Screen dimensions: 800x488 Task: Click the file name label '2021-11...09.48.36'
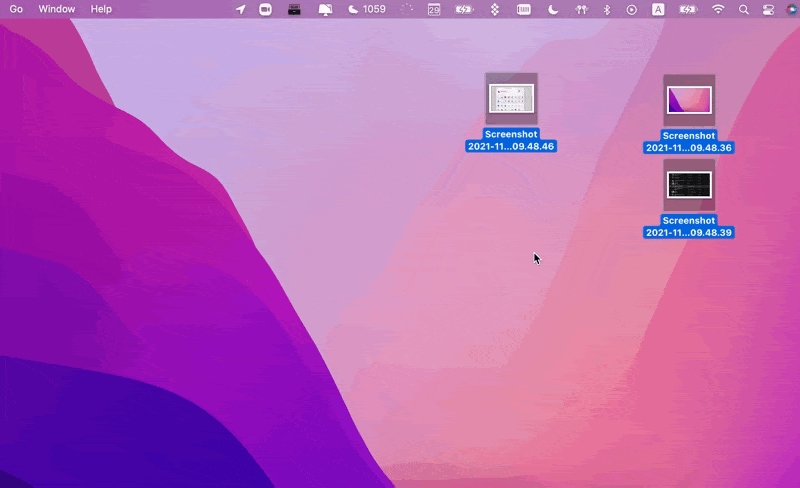(689, 148)
